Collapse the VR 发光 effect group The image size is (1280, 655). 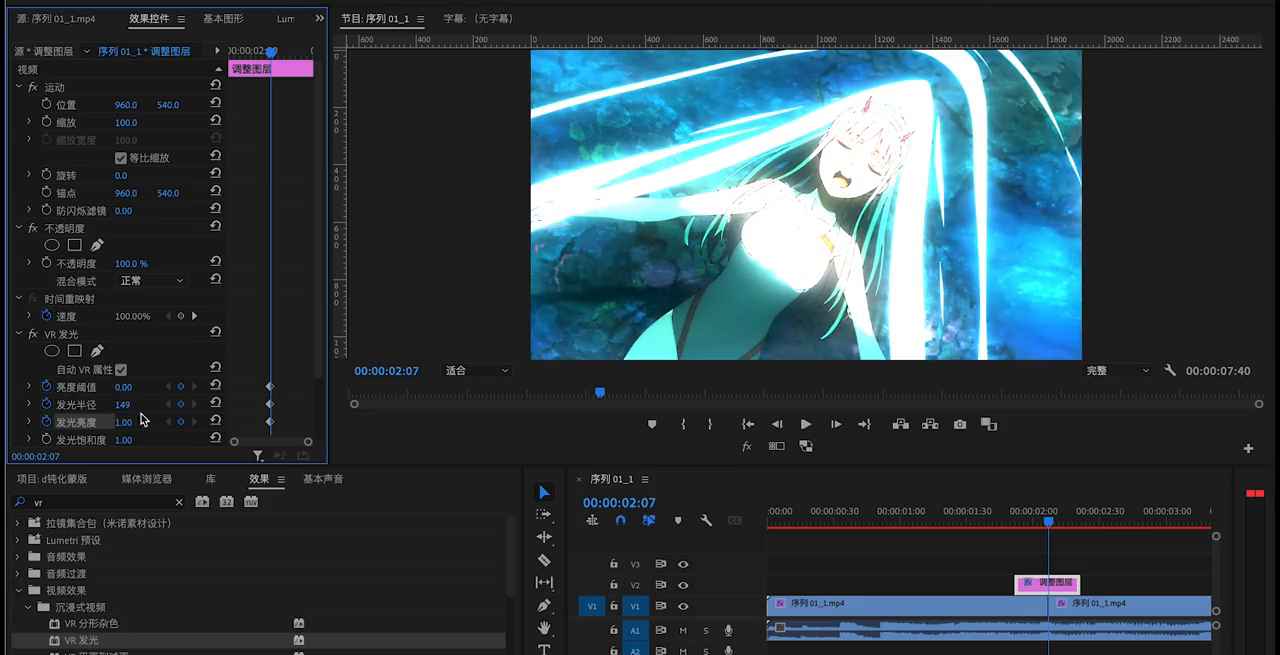click(x=19, y=334)
